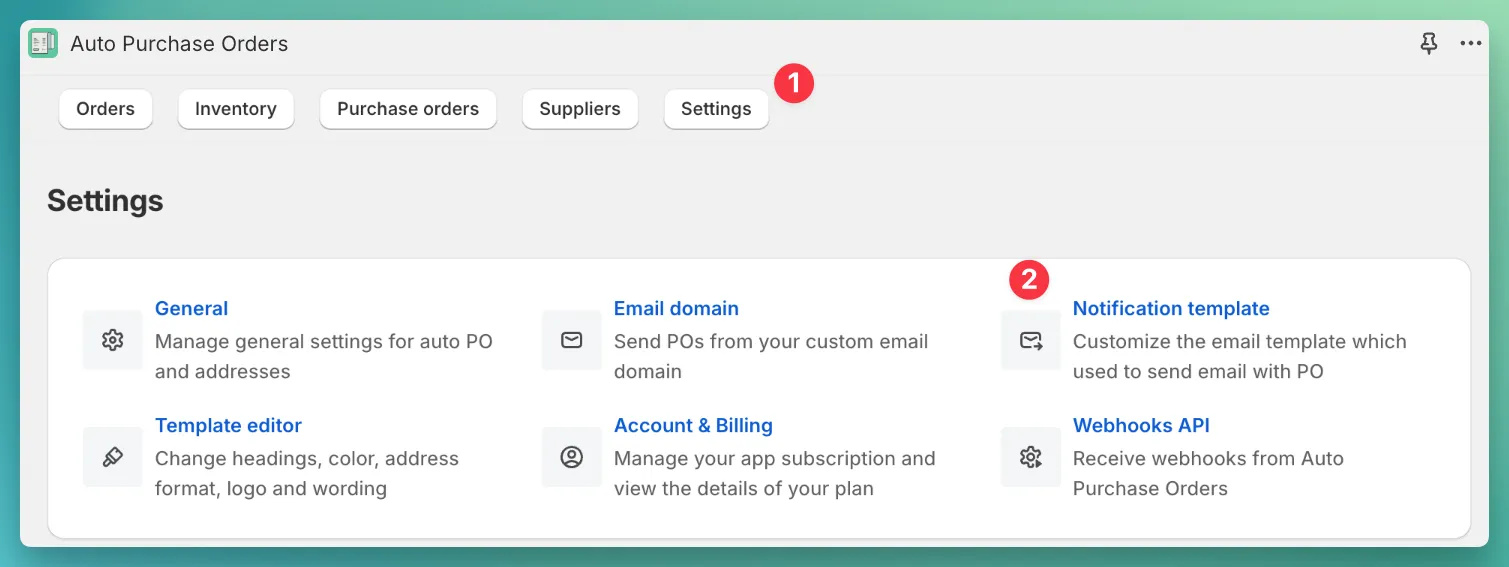Select the Settings tab
Viewport: 1509px width, 567px height.
[x=716, y=109]
